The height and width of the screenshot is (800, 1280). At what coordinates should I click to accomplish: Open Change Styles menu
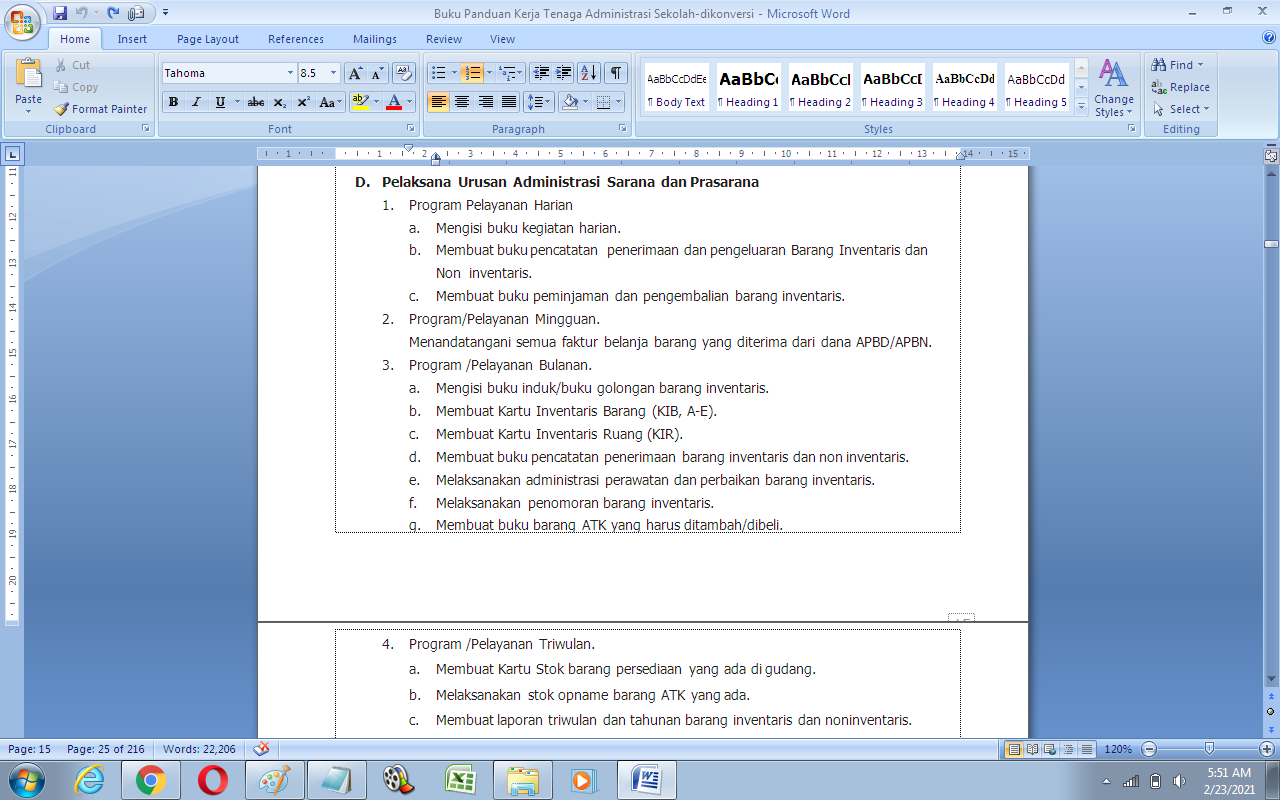1113,88
